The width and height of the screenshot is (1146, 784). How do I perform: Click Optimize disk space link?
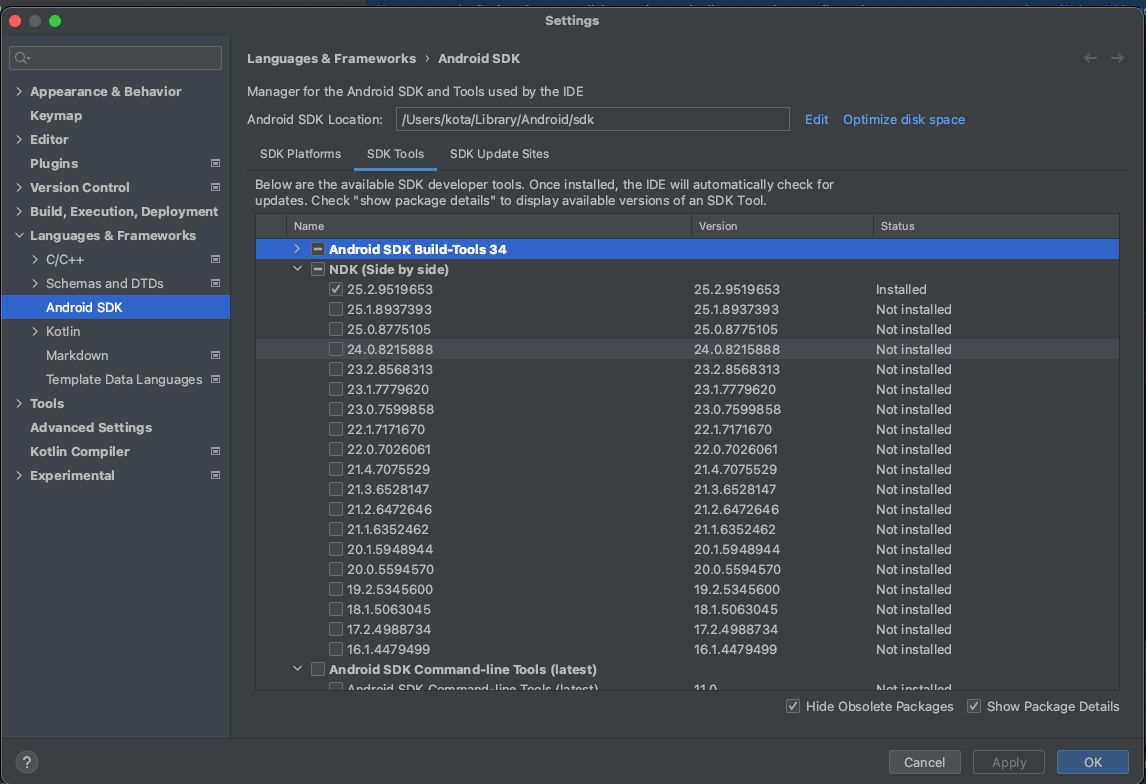point(904,119)
